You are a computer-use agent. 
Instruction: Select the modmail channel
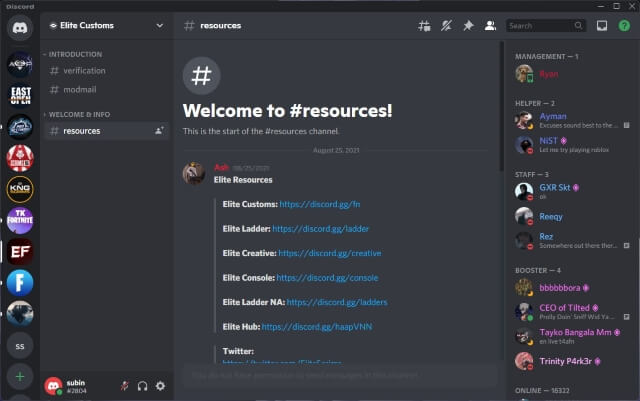pos(79,89)
